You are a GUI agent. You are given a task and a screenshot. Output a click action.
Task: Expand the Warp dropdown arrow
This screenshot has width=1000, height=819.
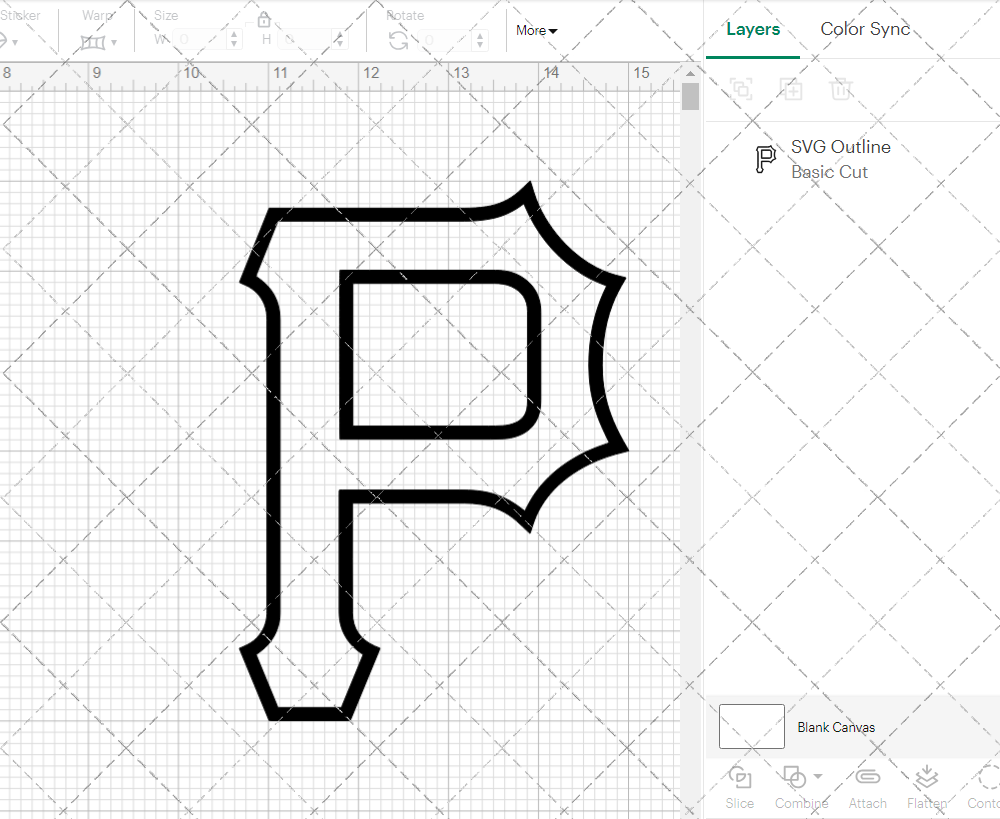[114, 43]
